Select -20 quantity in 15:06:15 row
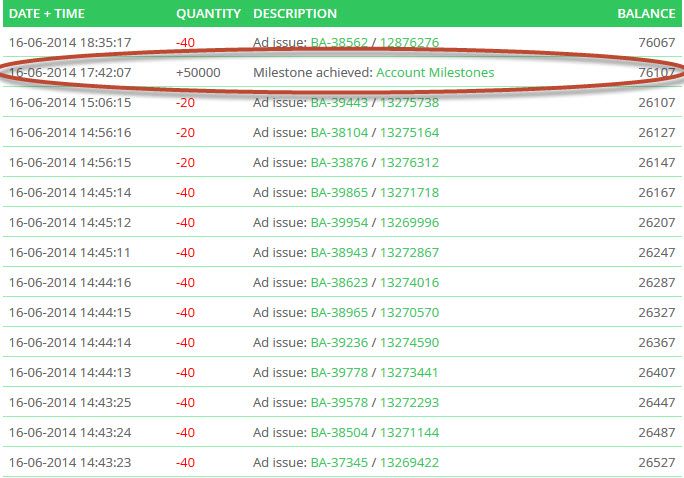The height and width of the screenshot is (478, 684). pos(185,102)
